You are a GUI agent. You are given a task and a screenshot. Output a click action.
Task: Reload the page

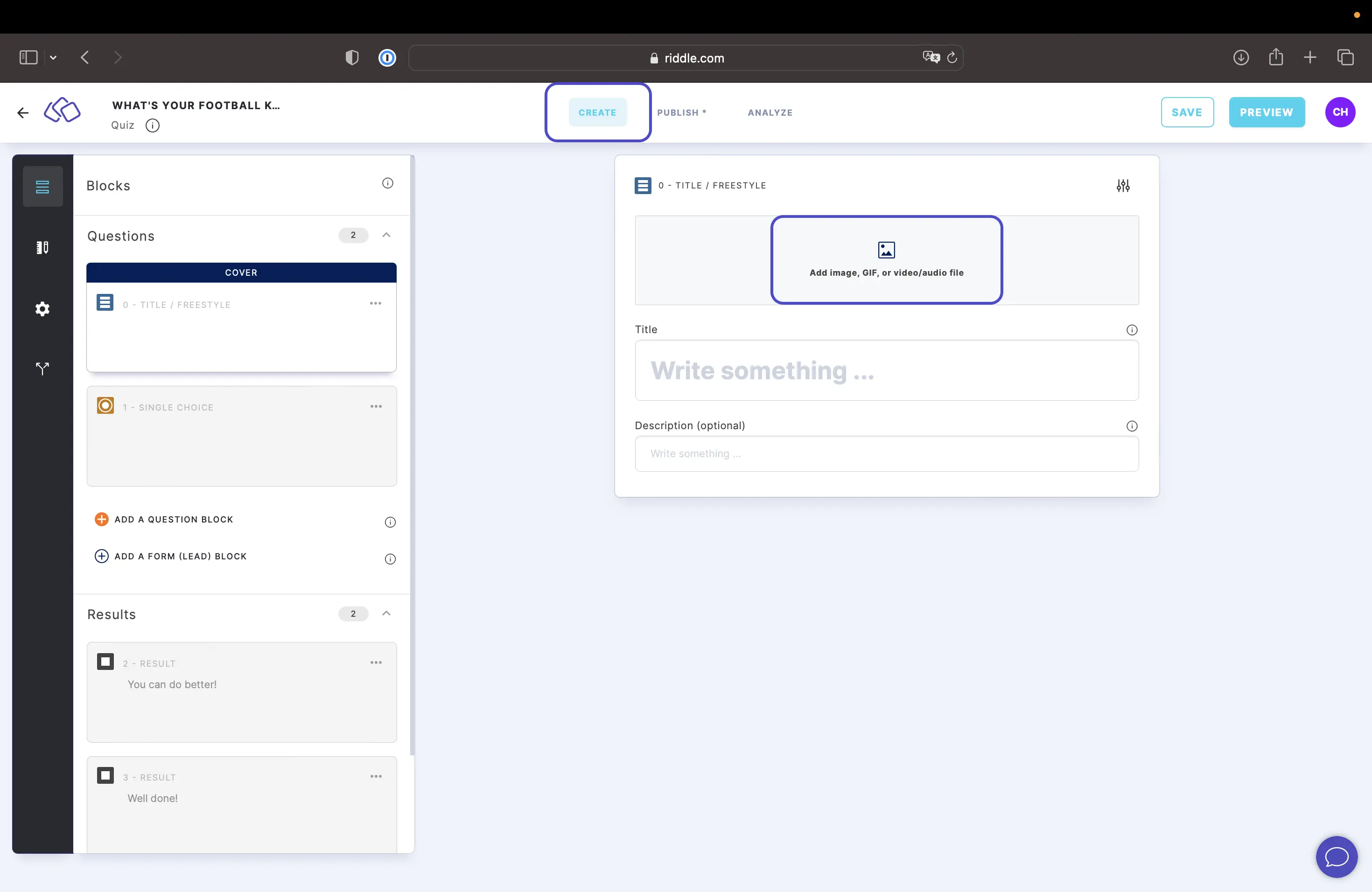coord(952,57)
